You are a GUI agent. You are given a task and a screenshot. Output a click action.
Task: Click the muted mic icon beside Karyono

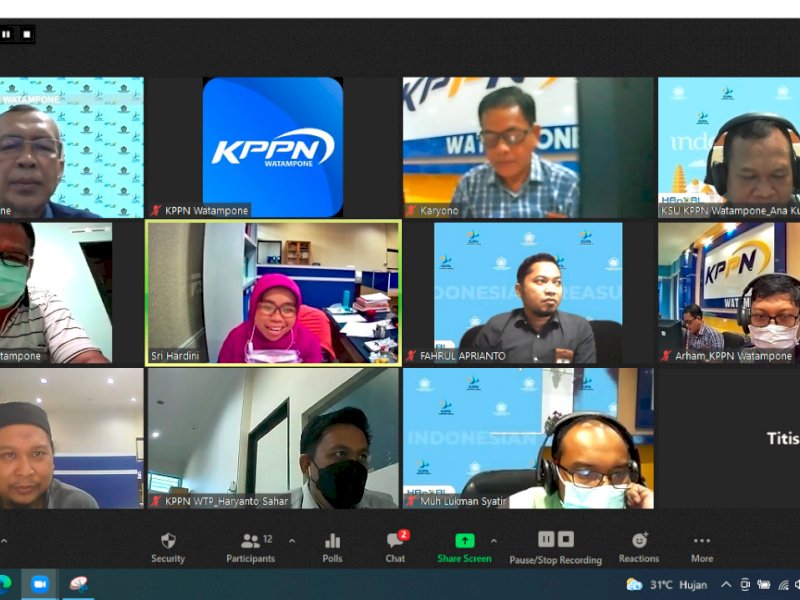pos(411,211)
